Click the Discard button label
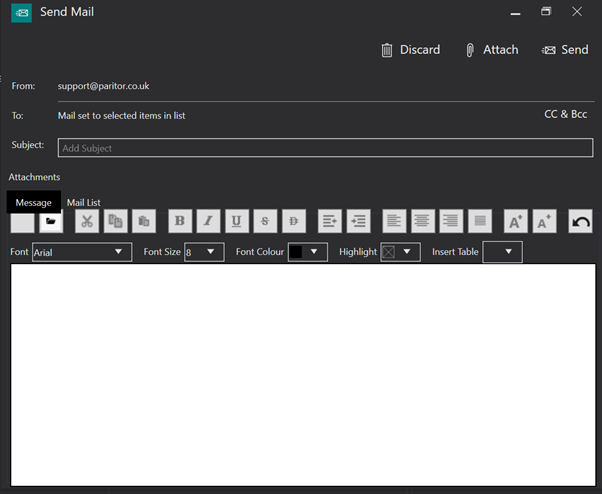This screenshot has width=602, height=494. (420, 50)
